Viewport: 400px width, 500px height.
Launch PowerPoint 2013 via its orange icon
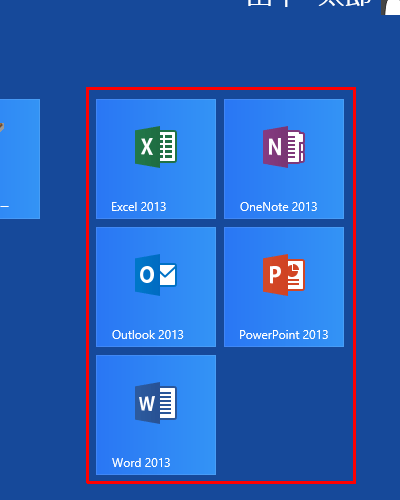click(284, 275)
